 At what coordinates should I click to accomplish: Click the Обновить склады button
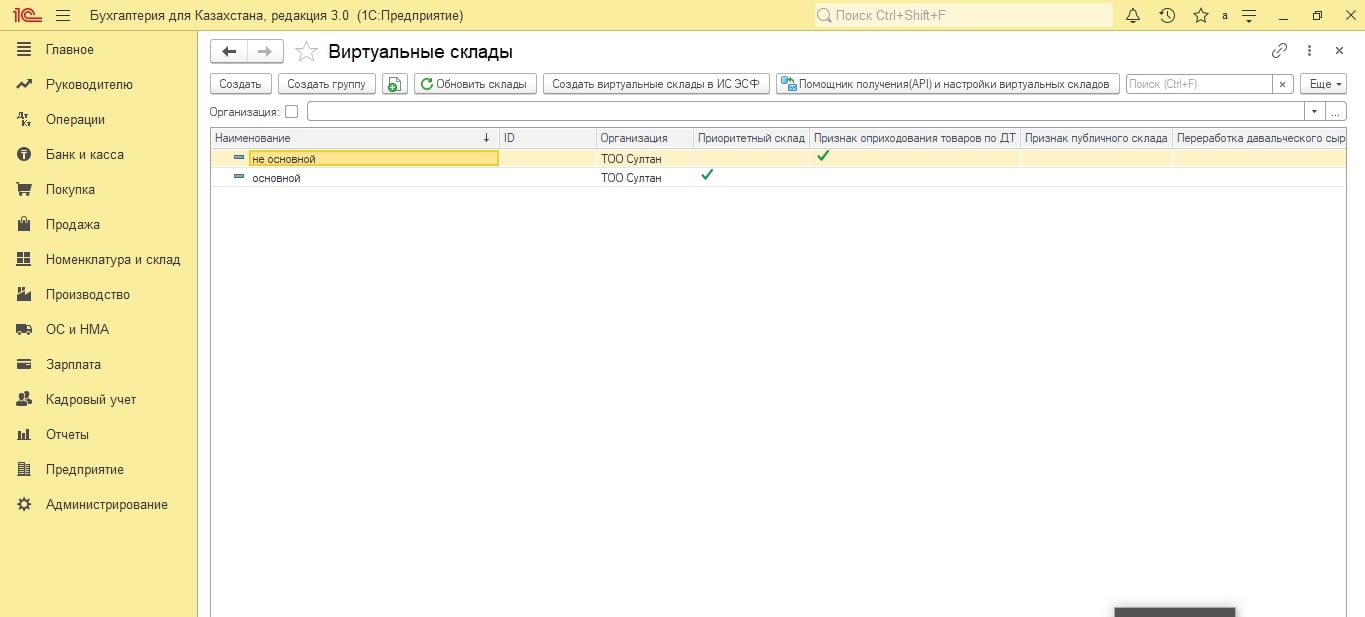pyautogui.click(x=475, y=85)
